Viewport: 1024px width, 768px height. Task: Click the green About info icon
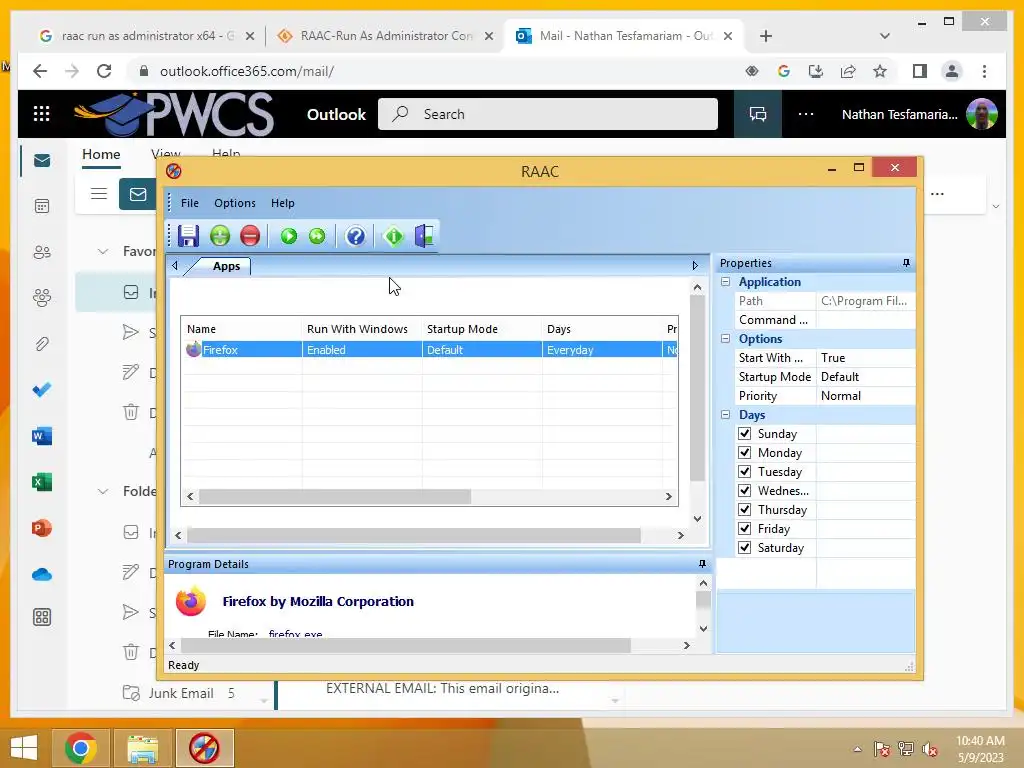[394, 236]
